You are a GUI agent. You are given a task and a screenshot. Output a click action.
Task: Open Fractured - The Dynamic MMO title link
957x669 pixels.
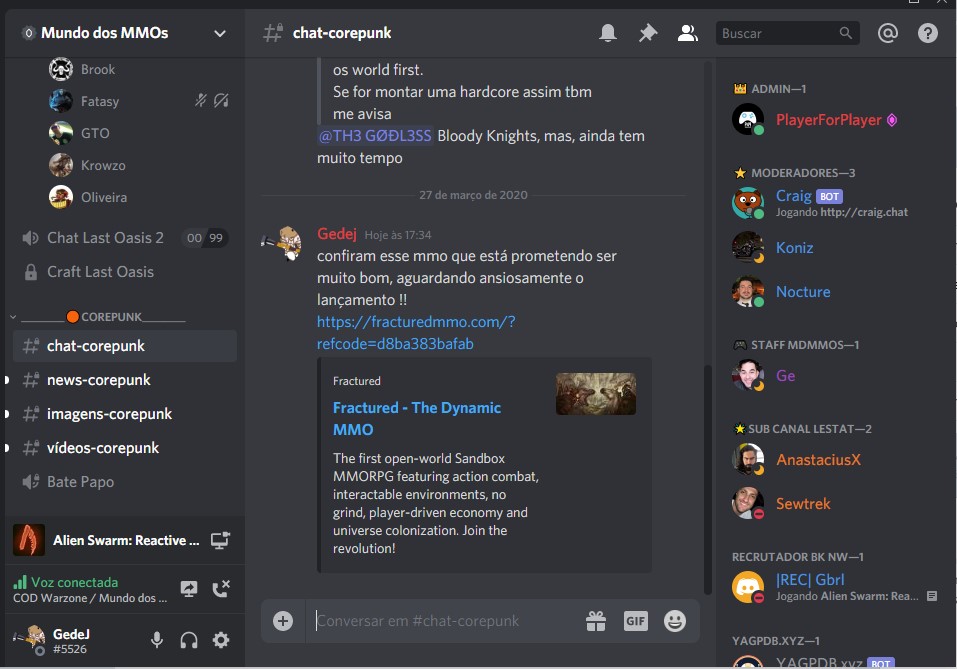pyautogui.click(x=417, y=419)
